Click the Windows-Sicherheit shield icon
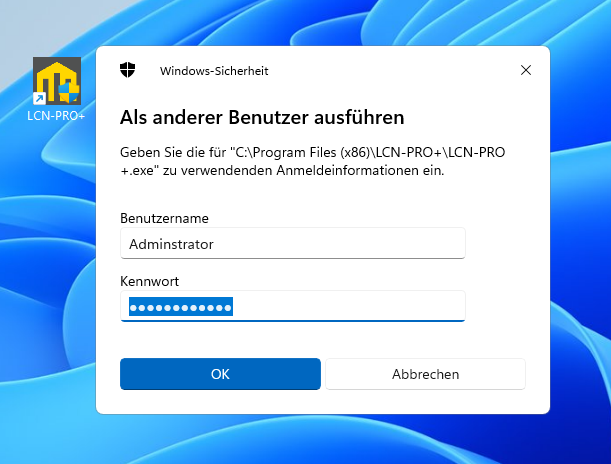This screenshot has width=611, height=464. [127, 70]
